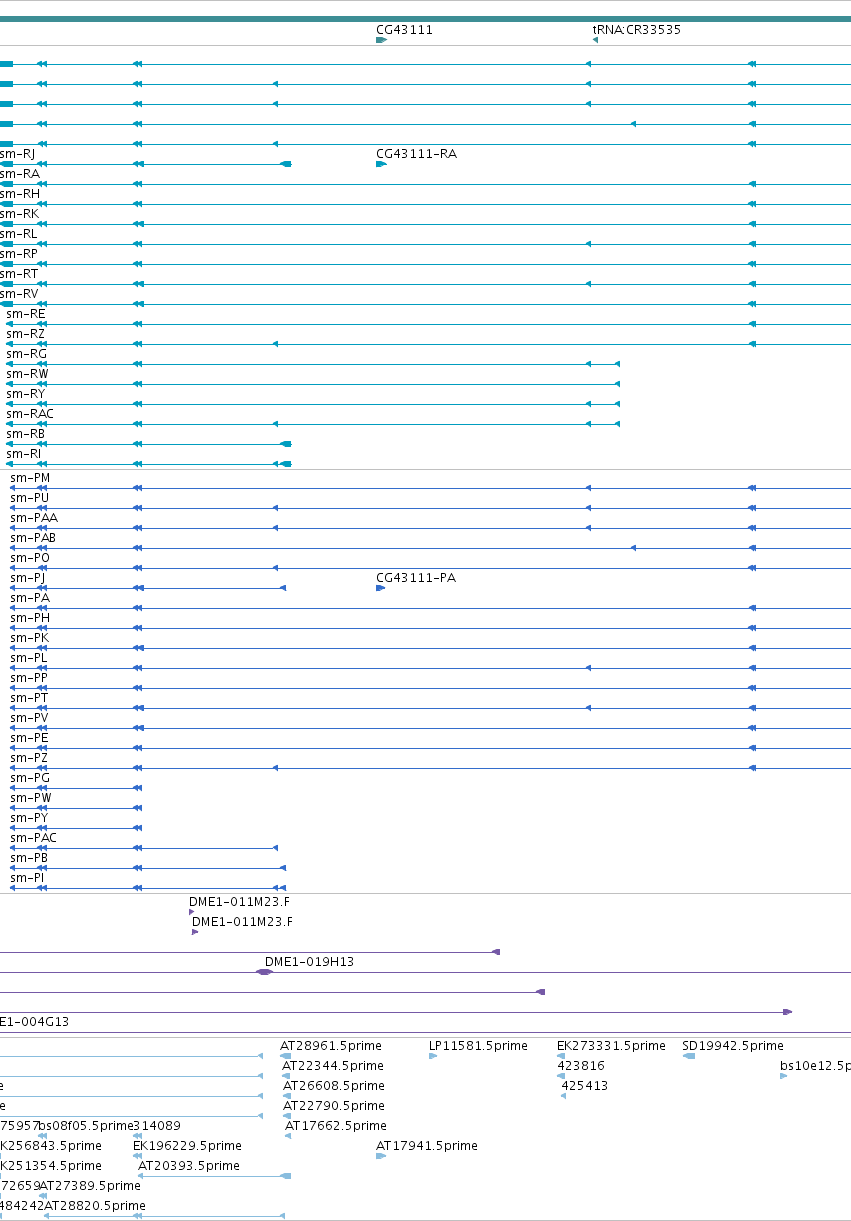Click the sm-RZ transcript label
The height and width of the screenshot is (1221, 851).
point(26,334)
